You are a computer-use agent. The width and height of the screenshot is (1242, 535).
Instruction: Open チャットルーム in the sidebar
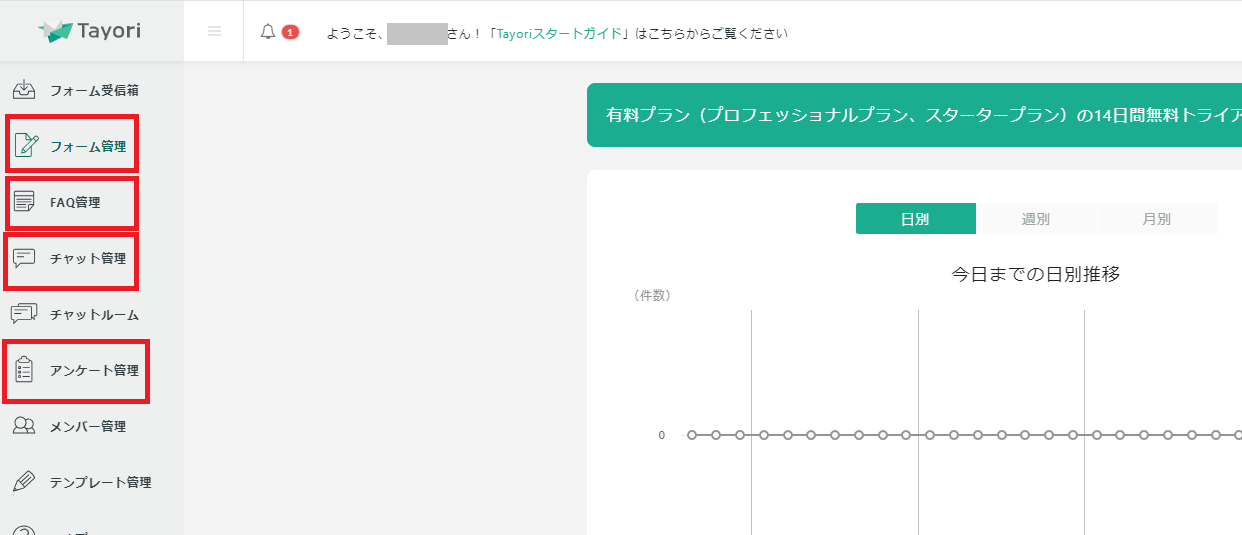(92, 314)
